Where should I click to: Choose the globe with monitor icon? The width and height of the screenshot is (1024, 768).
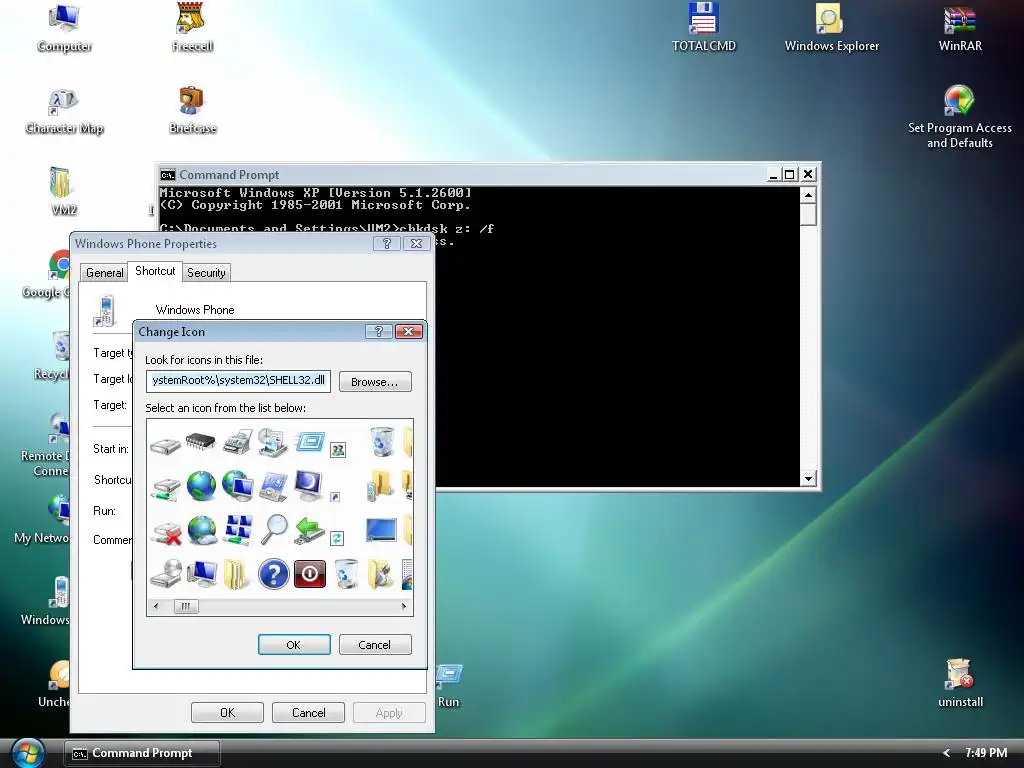237,486
